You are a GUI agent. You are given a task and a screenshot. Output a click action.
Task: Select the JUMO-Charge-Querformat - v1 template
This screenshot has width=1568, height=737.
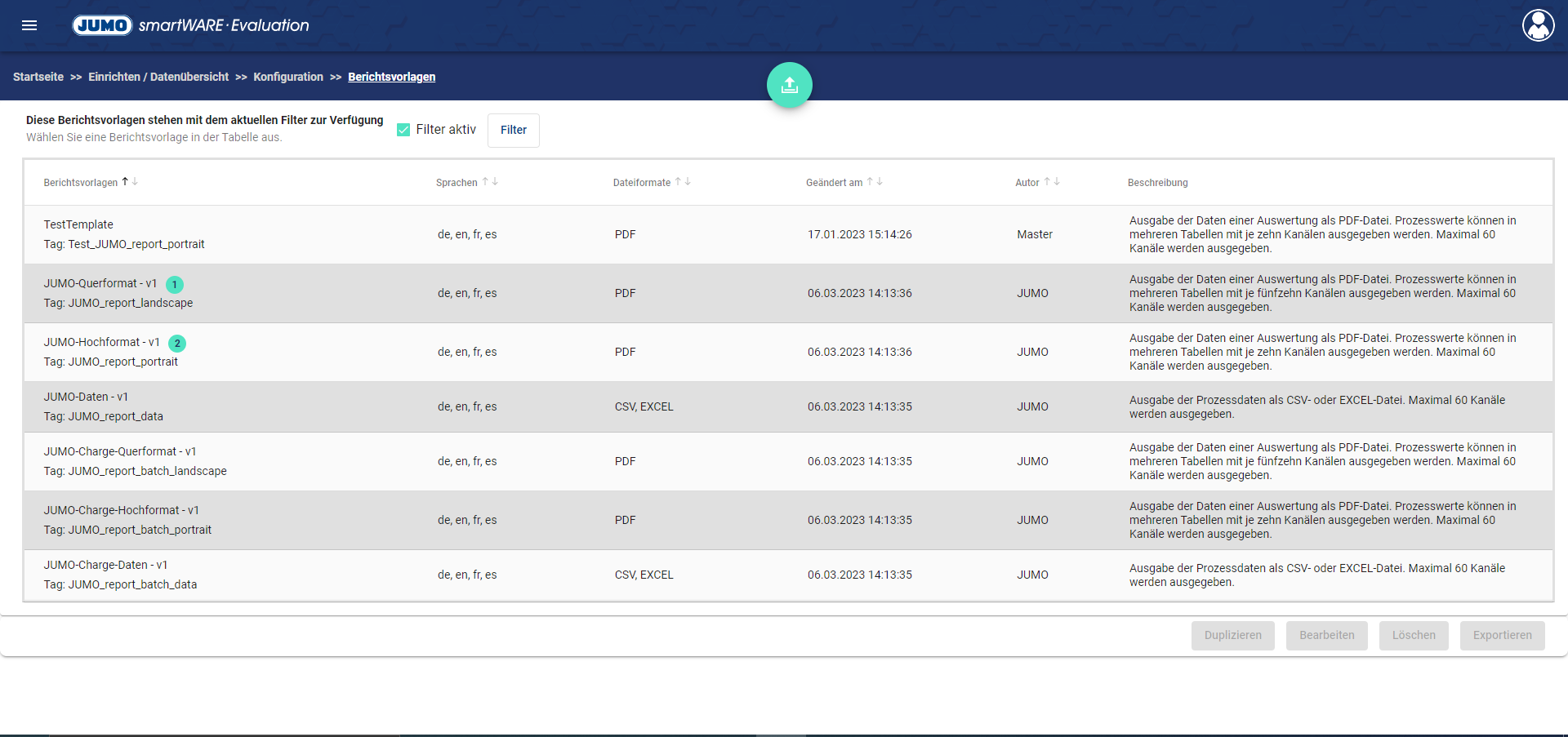pyautogui.click(x=788, y=461)
